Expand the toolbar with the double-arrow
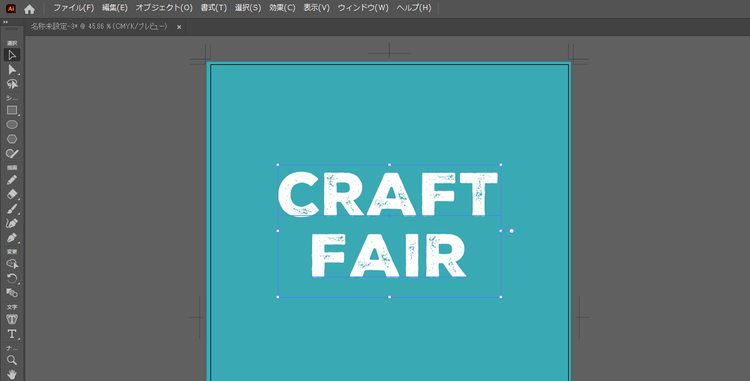 pyautogui.click(x=5, y=22)
